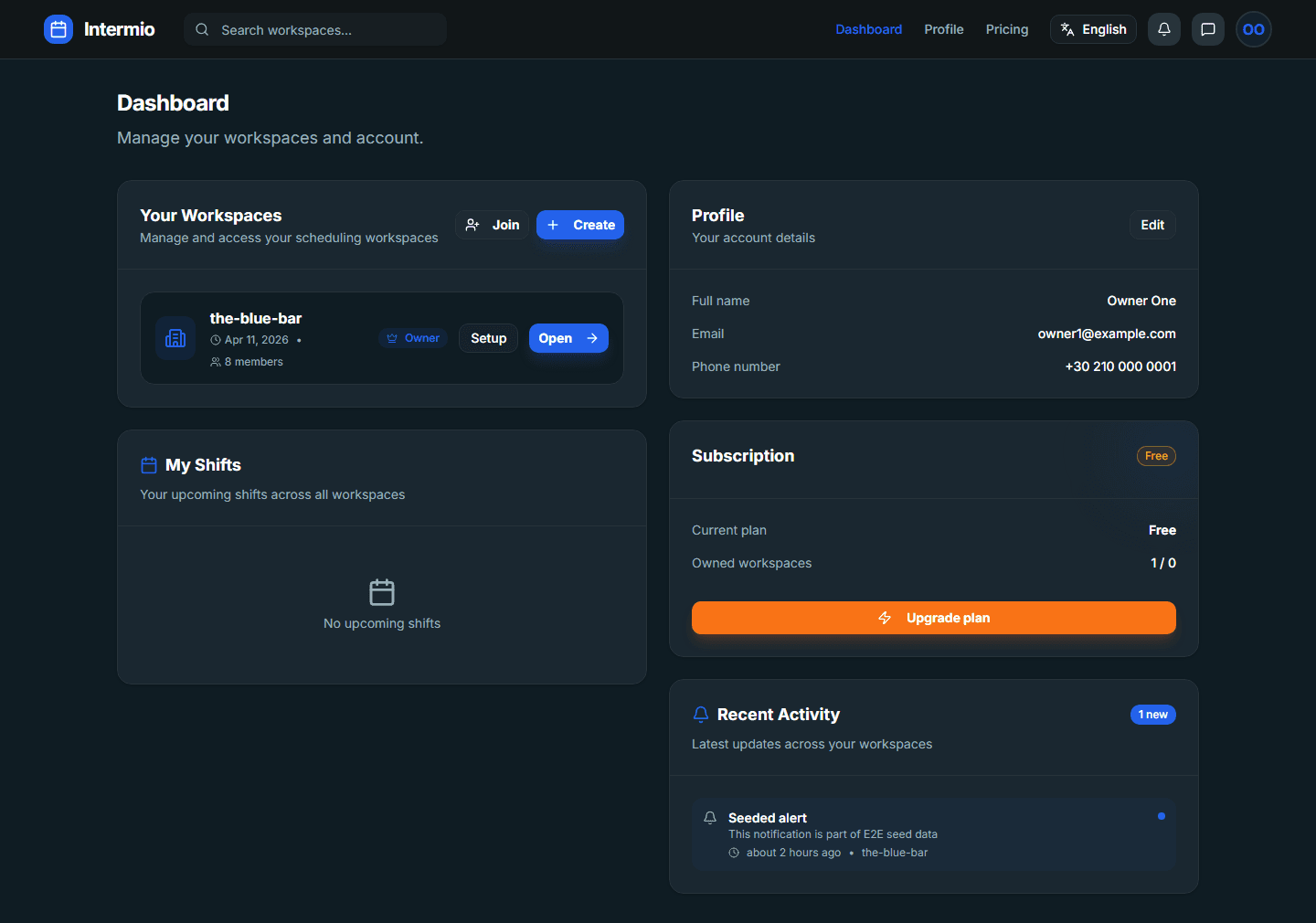Screen dimensions: 1316x923
Task: Click the unread blue dot on Seeded alert
Action: (1162, 816)
